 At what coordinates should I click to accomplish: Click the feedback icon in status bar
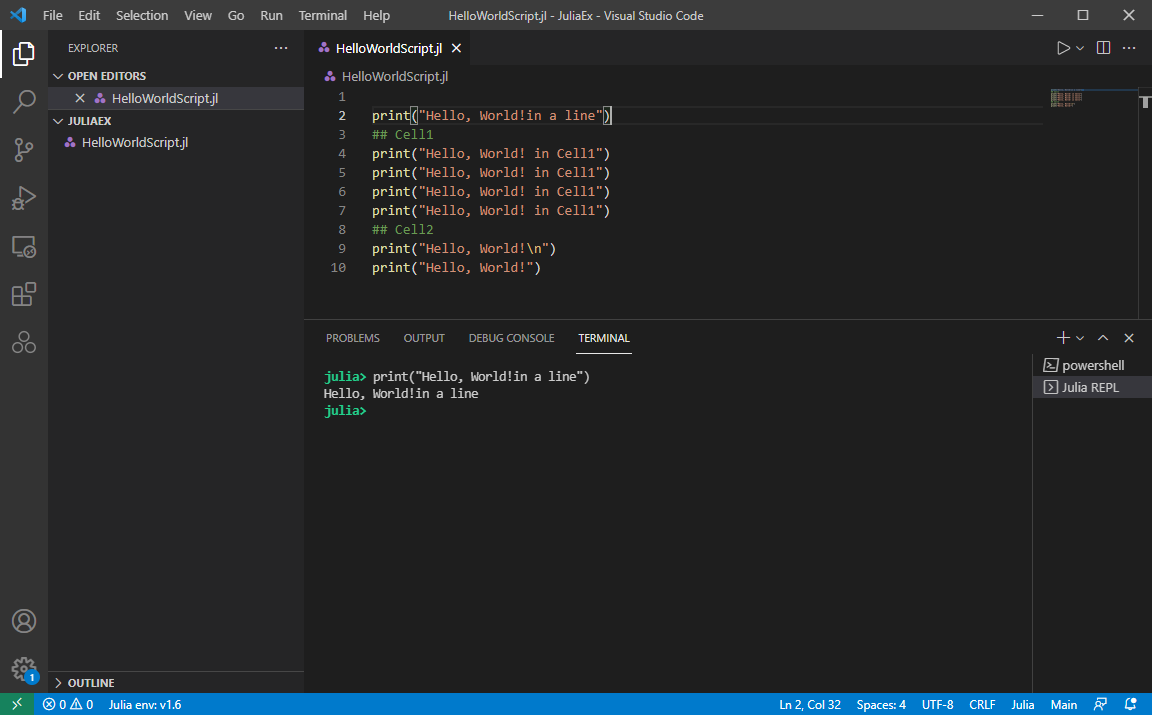point(1100,704)
